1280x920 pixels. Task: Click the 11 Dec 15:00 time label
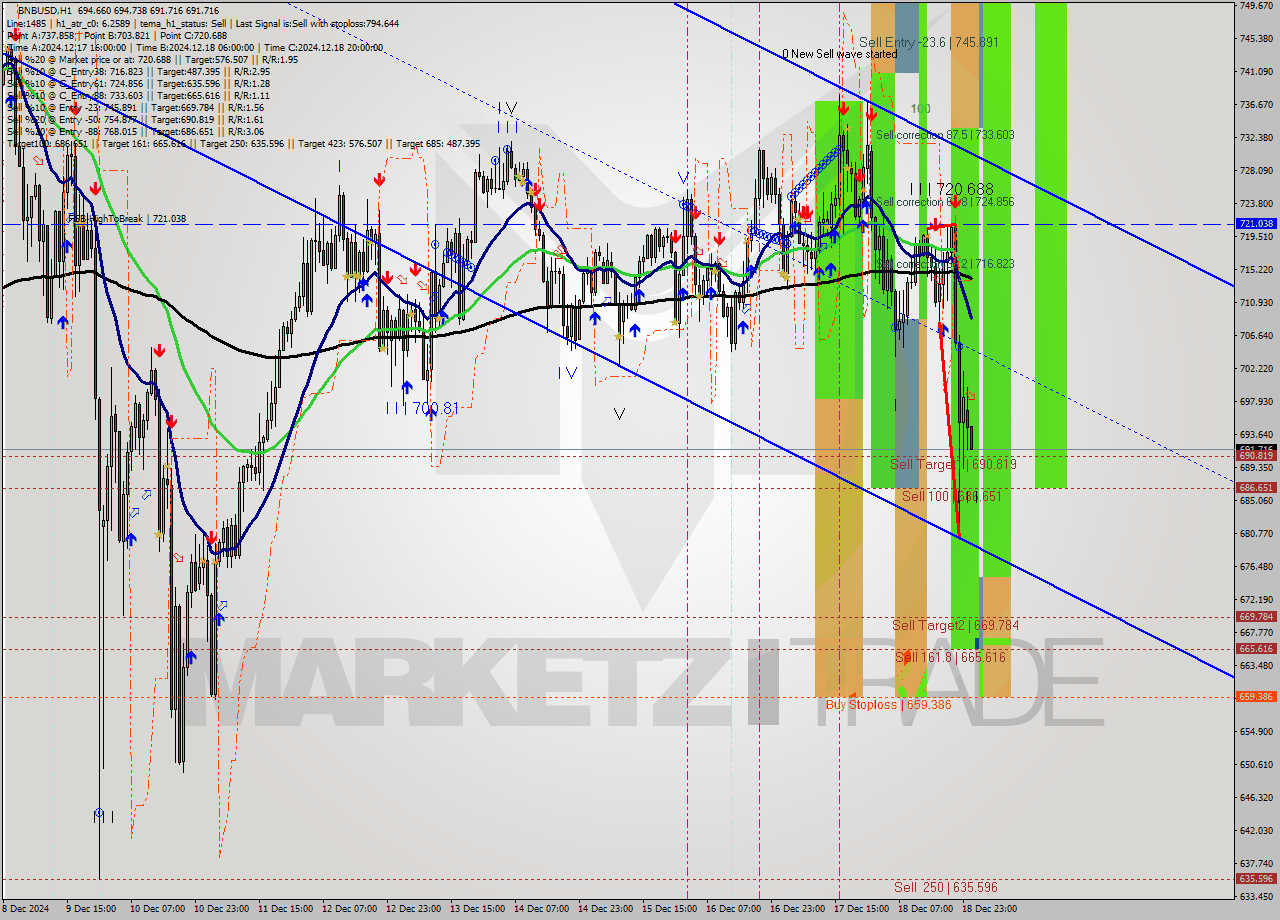[286, 910]
